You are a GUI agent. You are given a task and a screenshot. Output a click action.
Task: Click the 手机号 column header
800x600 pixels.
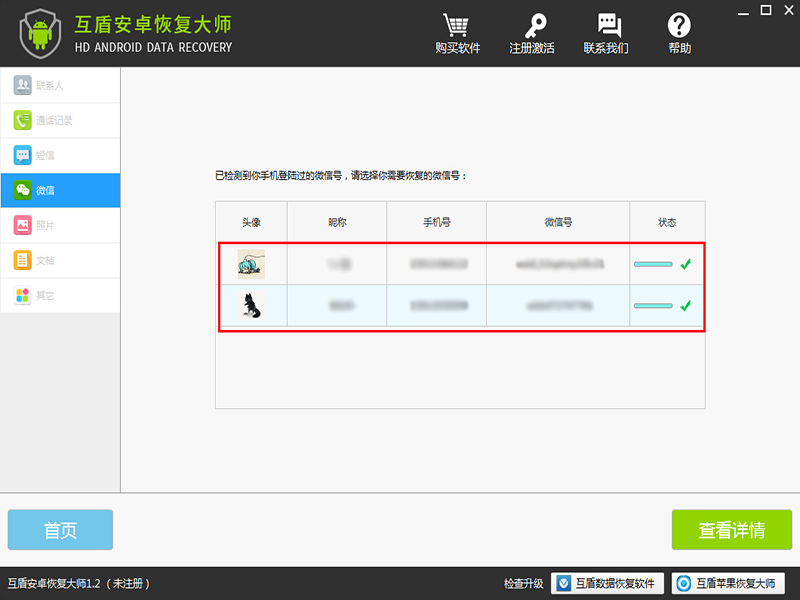click(x=437, y=222)
